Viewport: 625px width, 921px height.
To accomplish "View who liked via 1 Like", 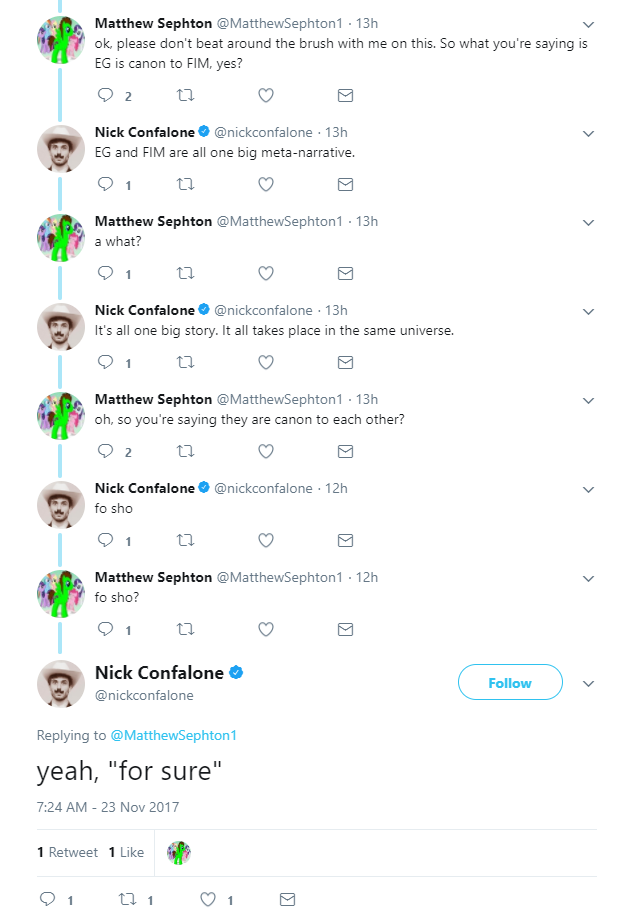I will coord(126,852).
